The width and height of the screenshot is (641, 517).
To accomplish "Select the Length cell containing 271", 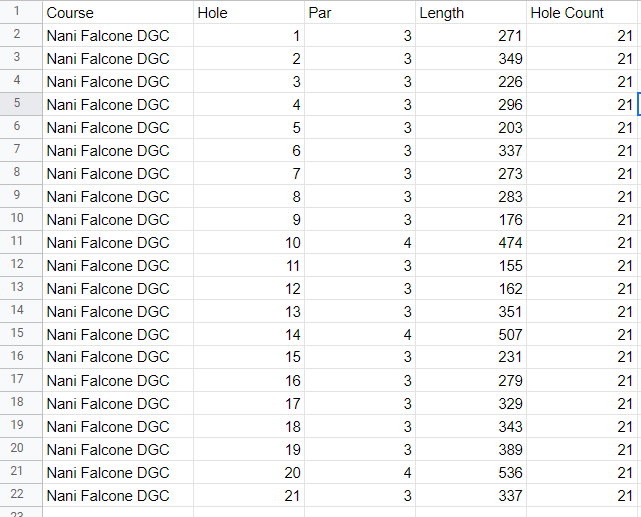I will tap(471, 36).
